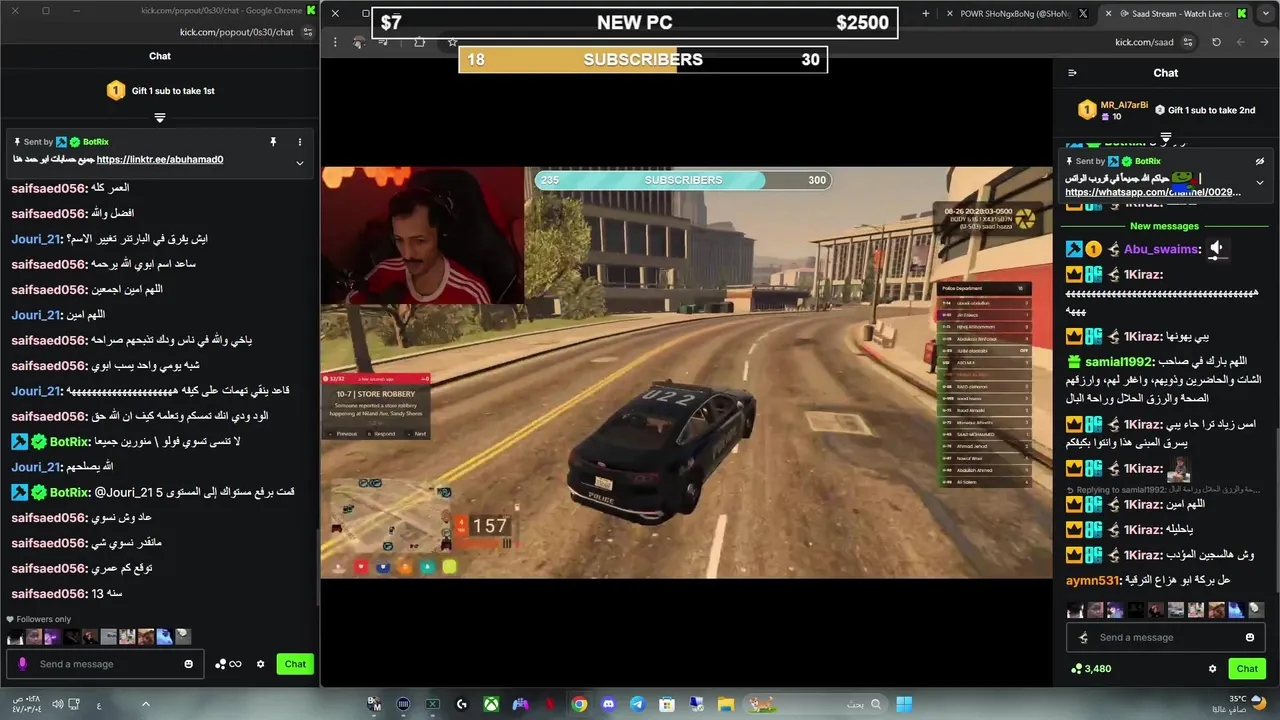Open Netflix from taskbar

[549, 704]
